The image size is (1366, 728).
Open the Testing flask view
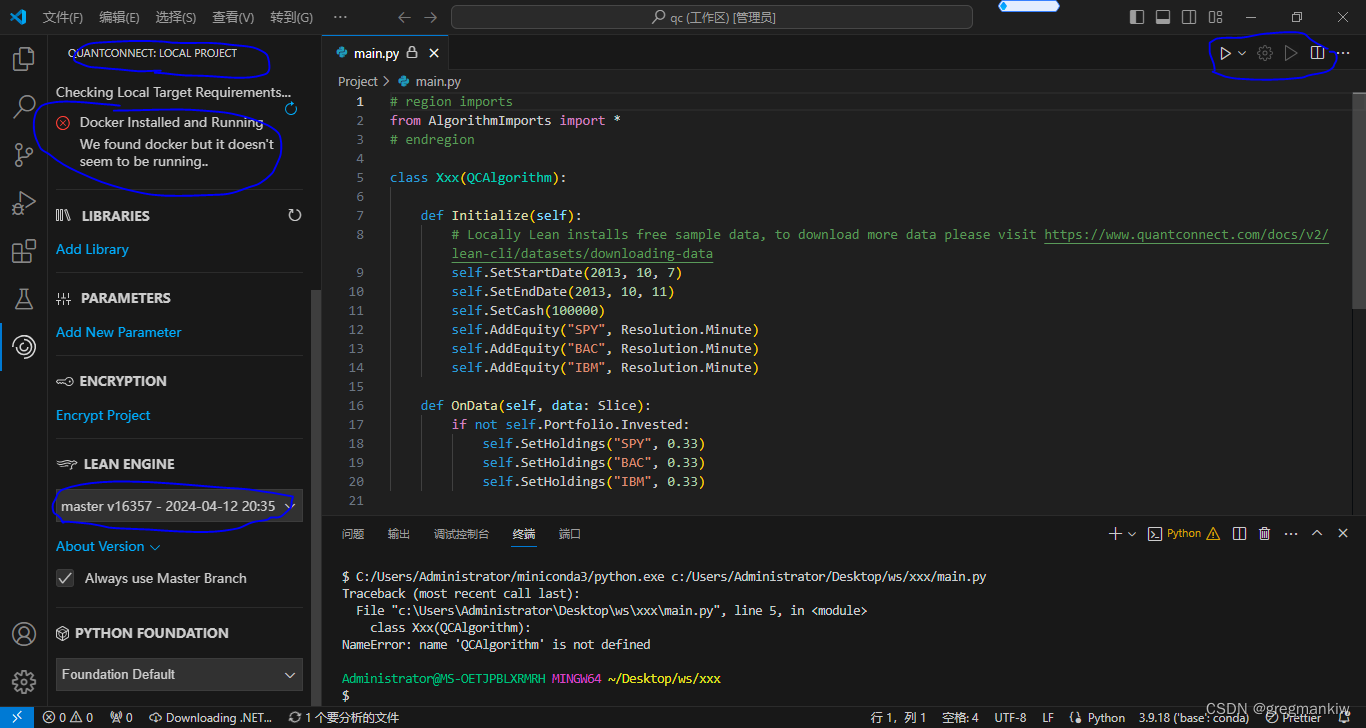(23, 299)
